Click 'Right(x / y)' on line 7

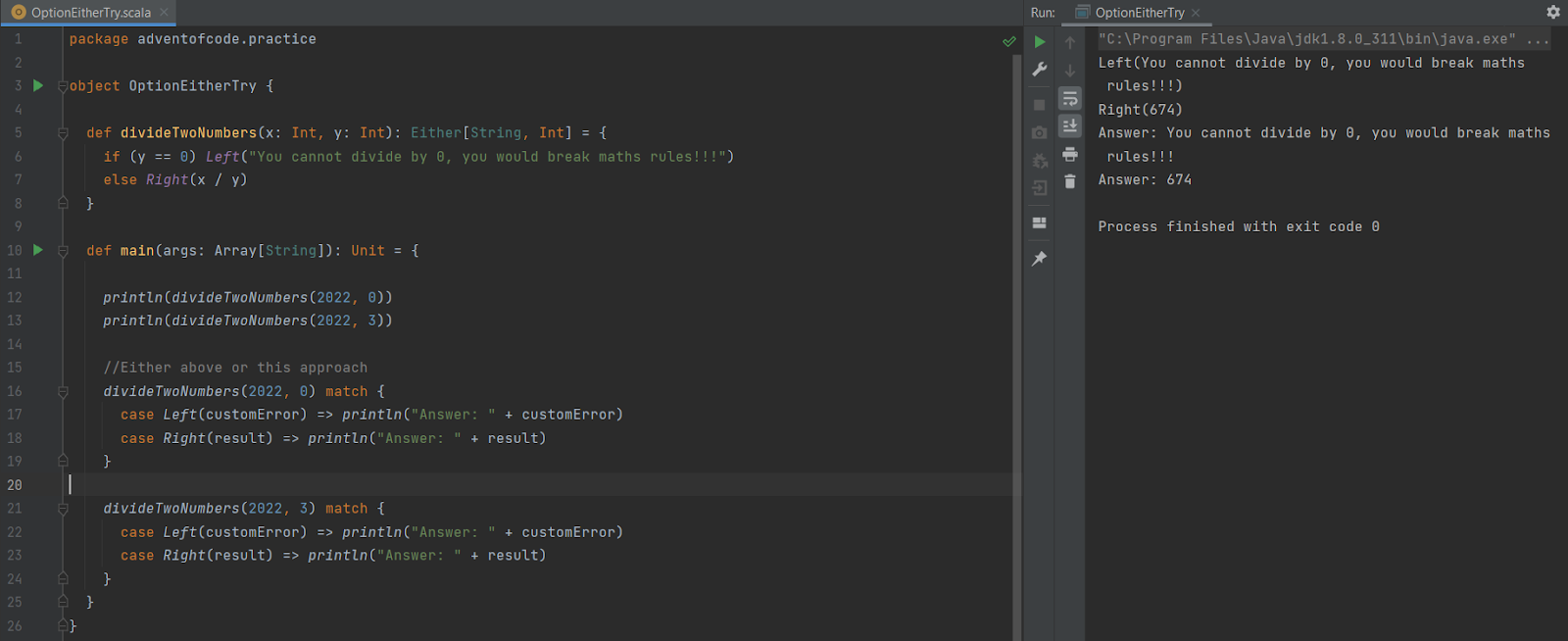coord(197,179)
